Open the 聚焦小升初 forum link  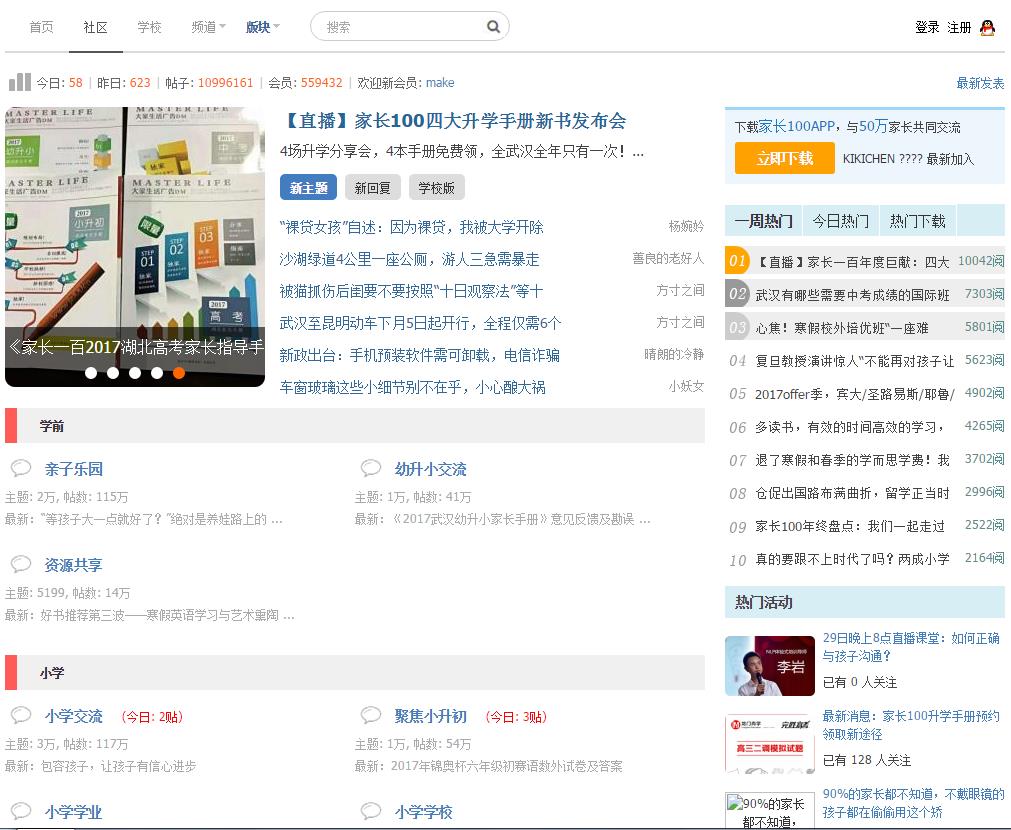click(x=430, y=716)
